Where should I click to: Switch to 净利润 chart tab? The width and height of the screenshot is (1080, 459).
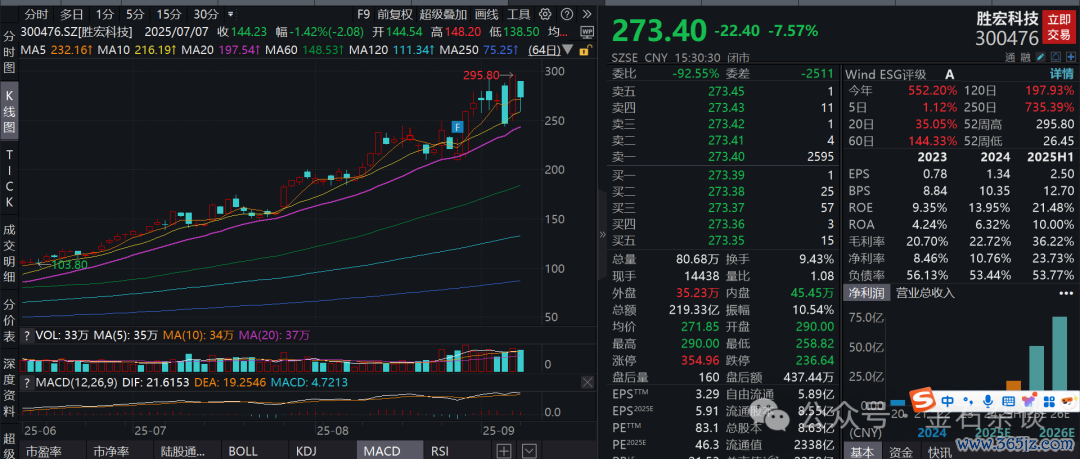(866, 293)
